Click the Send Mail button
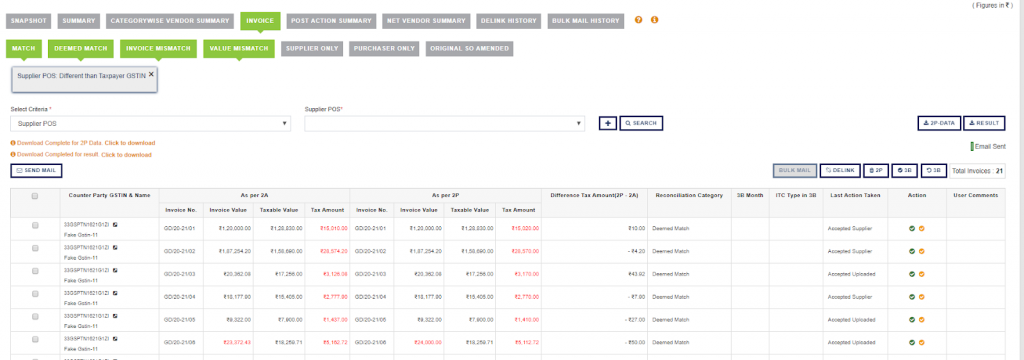Screen dimensions: 1024x360 (37, 171)
